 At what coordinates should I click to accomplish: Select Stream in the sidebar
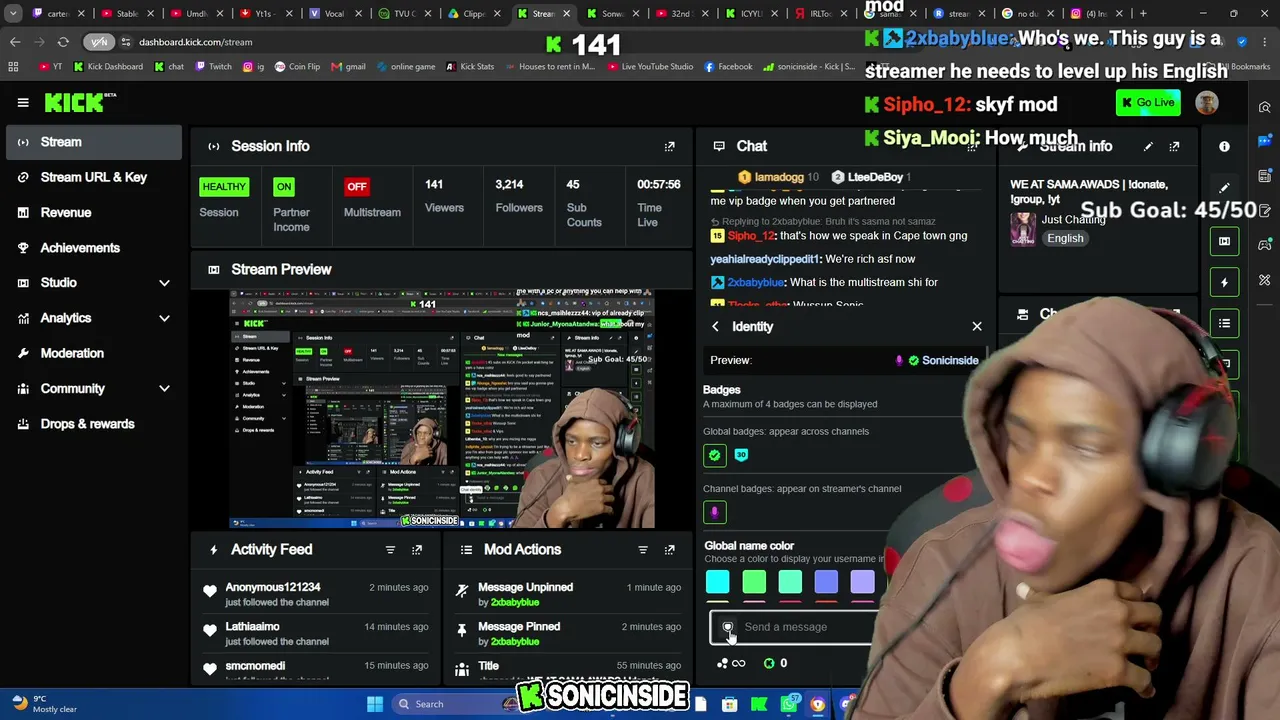93,142
